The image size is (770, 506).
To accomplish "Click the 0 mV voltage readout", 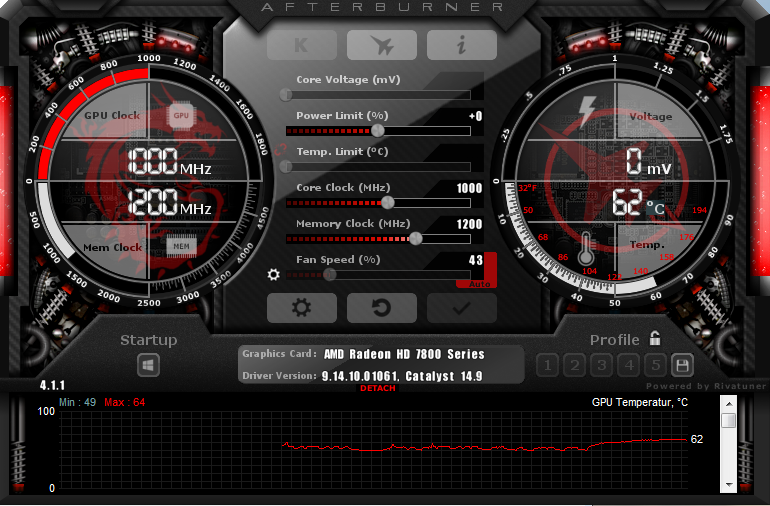I will point(648,162).
